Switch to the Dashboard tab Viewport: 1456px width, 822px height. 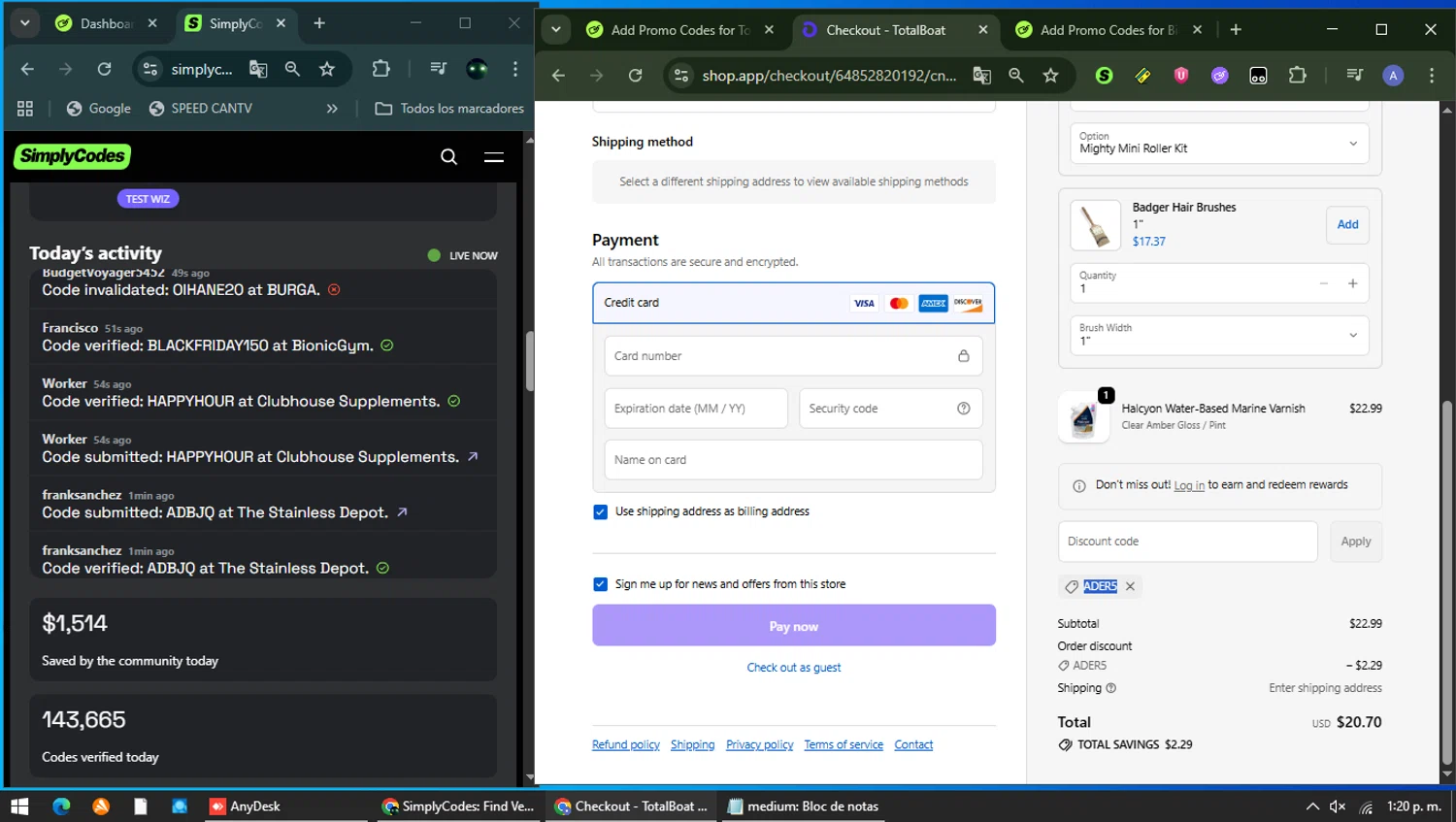[107, 23]
